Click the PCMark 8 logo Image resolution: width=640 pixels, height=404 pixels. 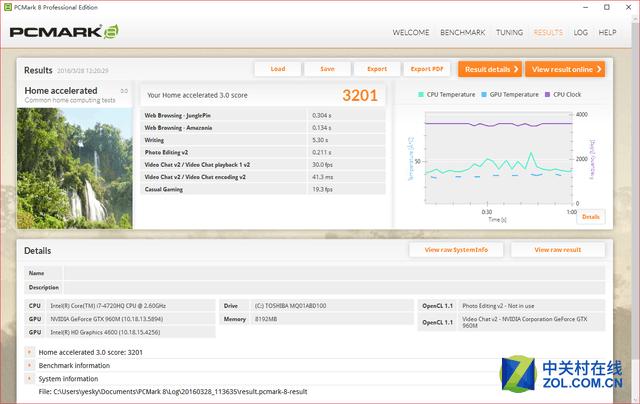[64, 32]
